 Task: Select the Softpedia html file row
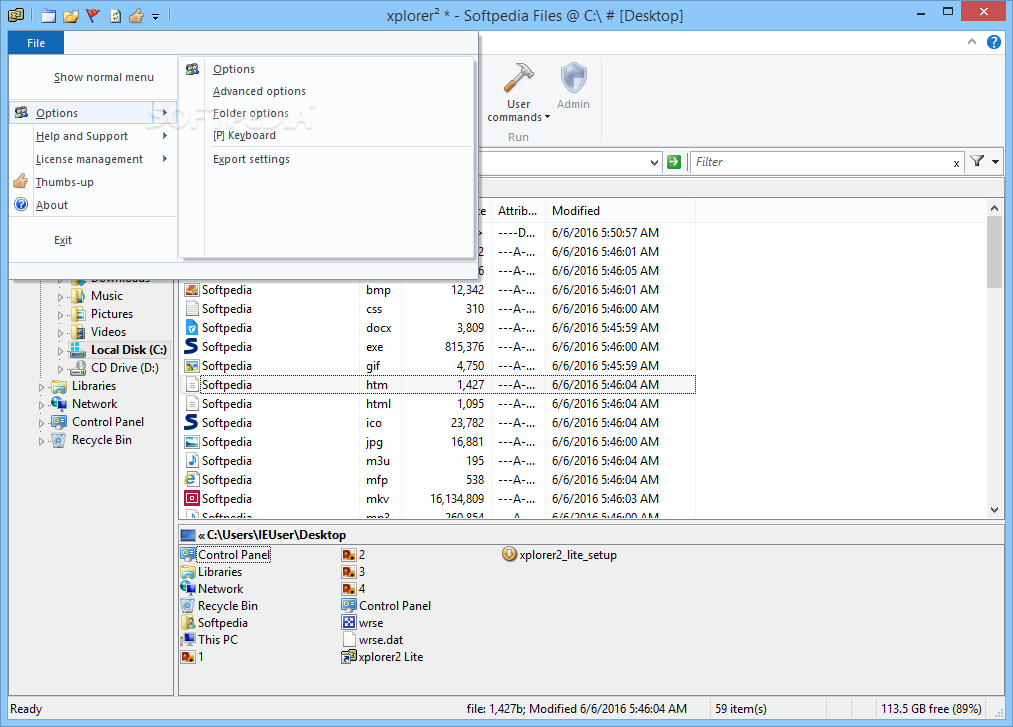[438, 404]
